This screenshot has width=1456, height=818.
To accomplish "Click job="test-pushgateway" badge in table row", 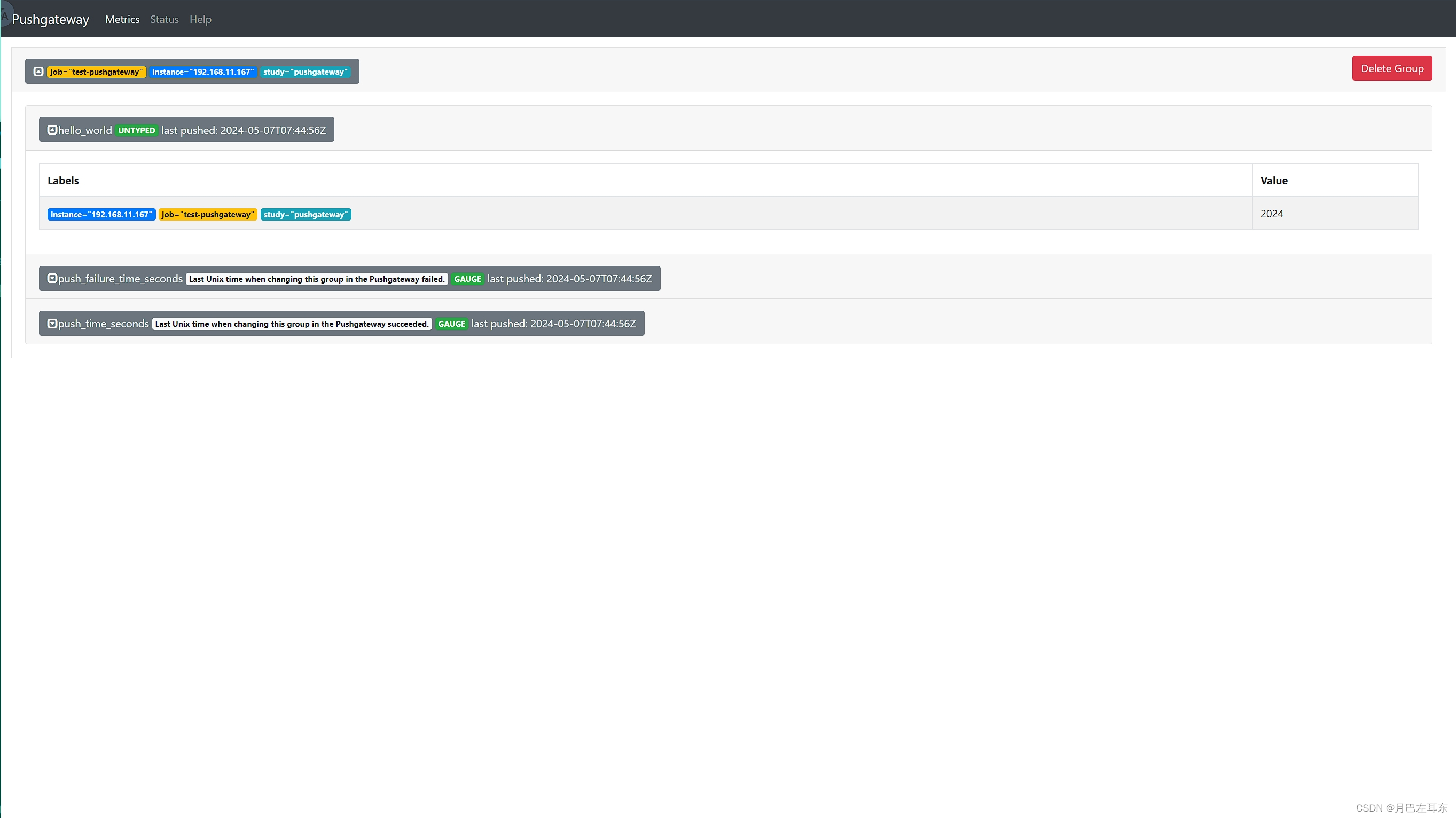I will point(208,215).
